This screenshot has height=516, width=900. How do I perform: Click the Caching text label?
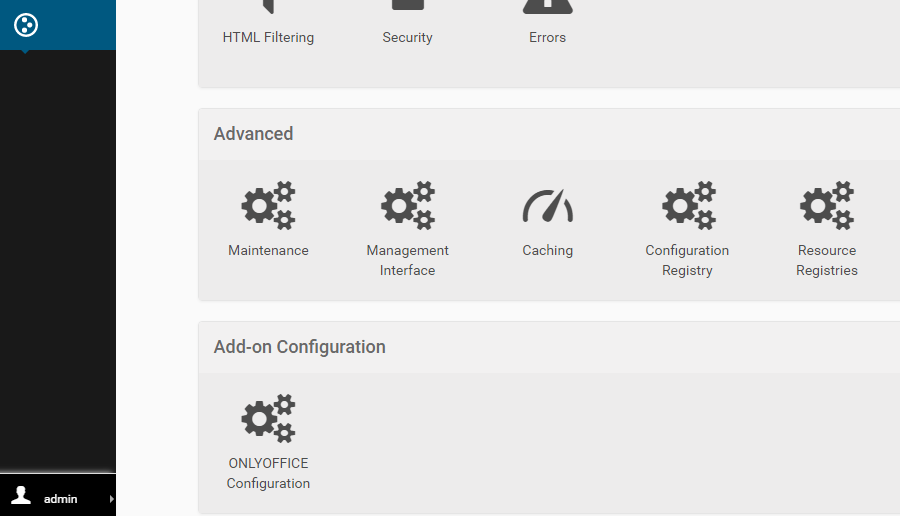click(548, 250)
